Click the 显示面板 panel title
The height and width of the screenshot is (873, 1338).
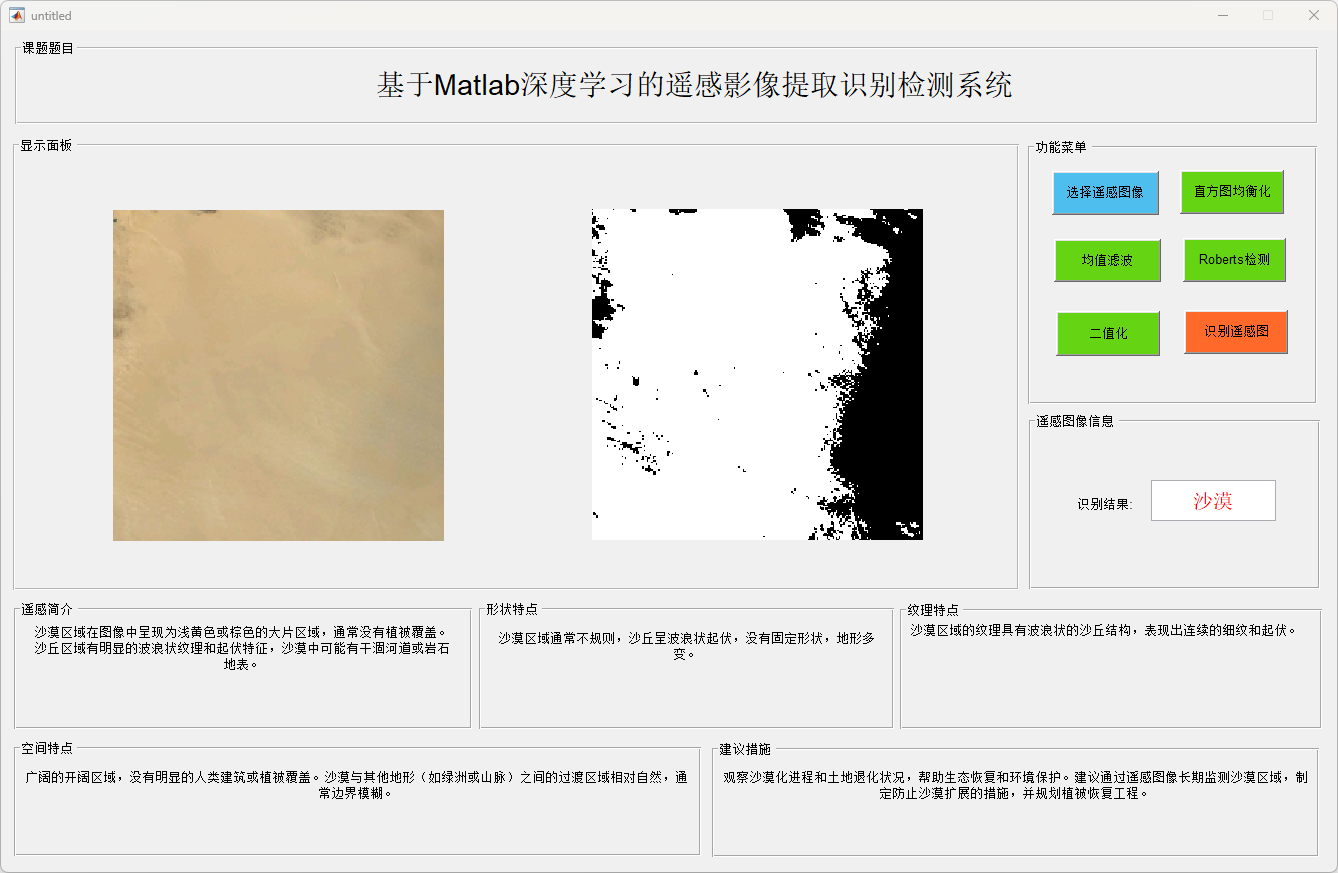46,145
